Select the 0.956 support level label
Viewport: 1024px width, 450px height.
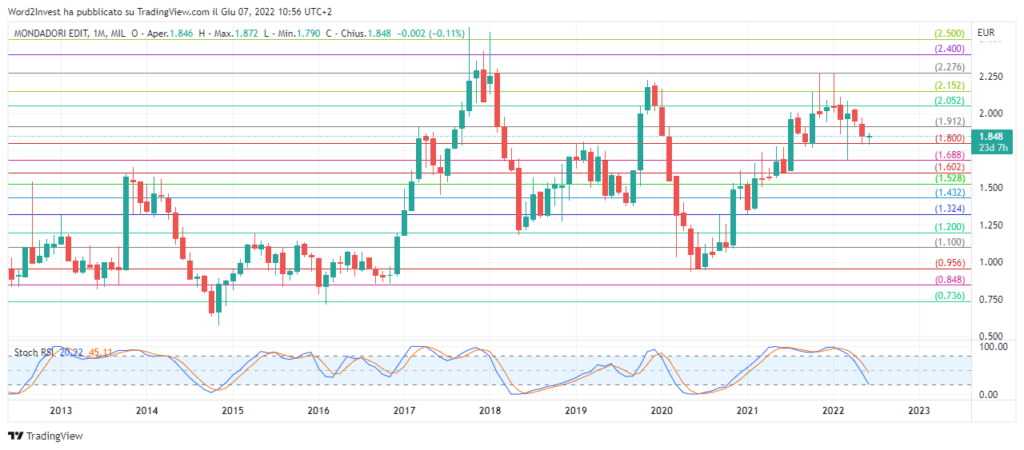pyautogui.click(x=948, y=262)
